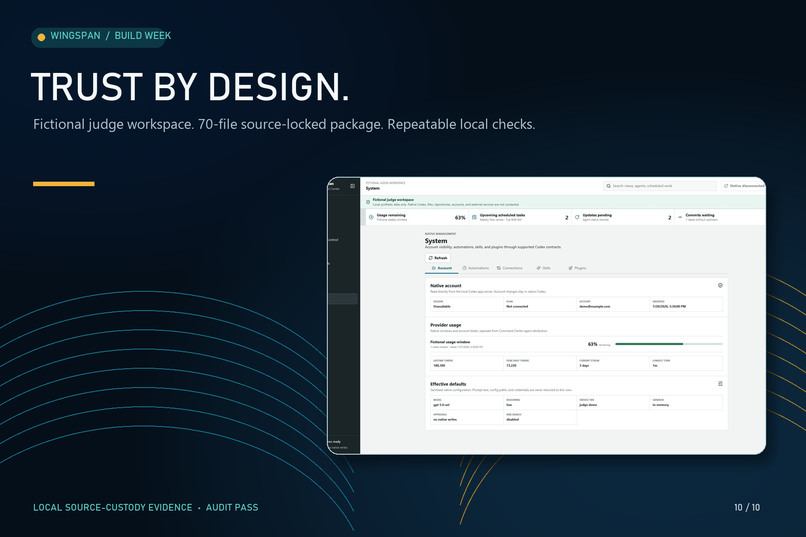The image size is (806, 537).
Task: Focus the Search views, agents field
Action: (x=660, y=186)
